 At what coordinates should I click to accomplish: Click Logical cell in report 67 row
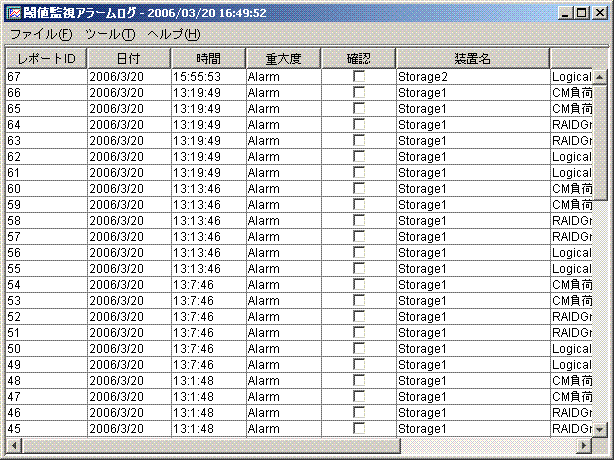571,77
